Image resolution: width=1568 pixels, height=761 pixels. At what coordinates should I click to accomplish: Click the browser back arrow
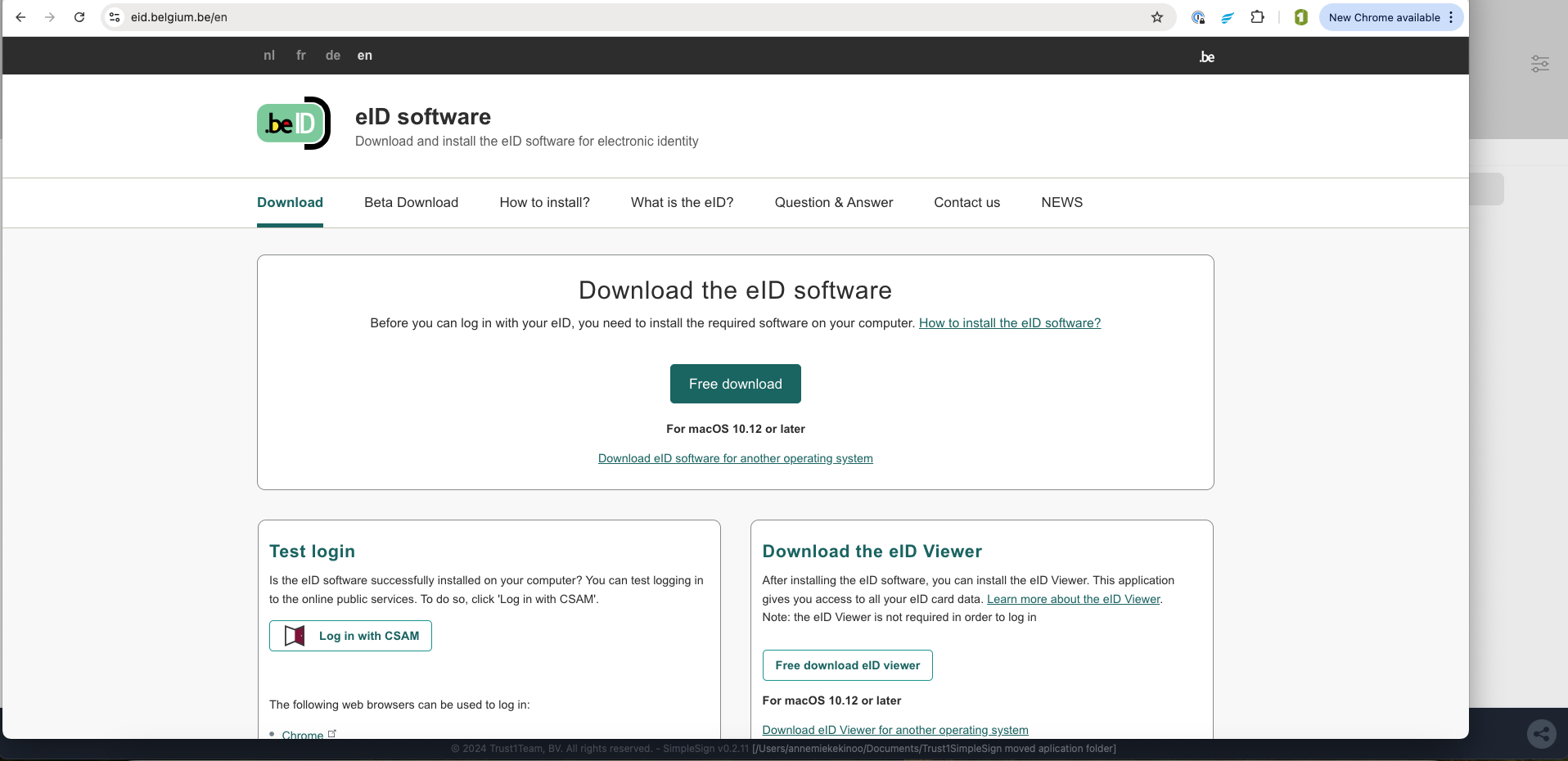pyautogui.click(x=20, y=17)
